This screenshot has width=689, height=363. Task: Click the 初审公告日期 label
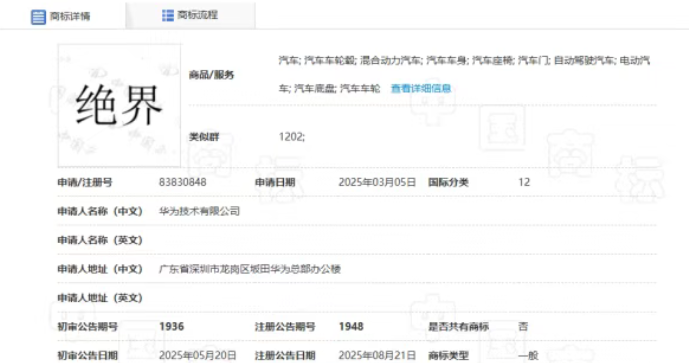click(87, 355)
